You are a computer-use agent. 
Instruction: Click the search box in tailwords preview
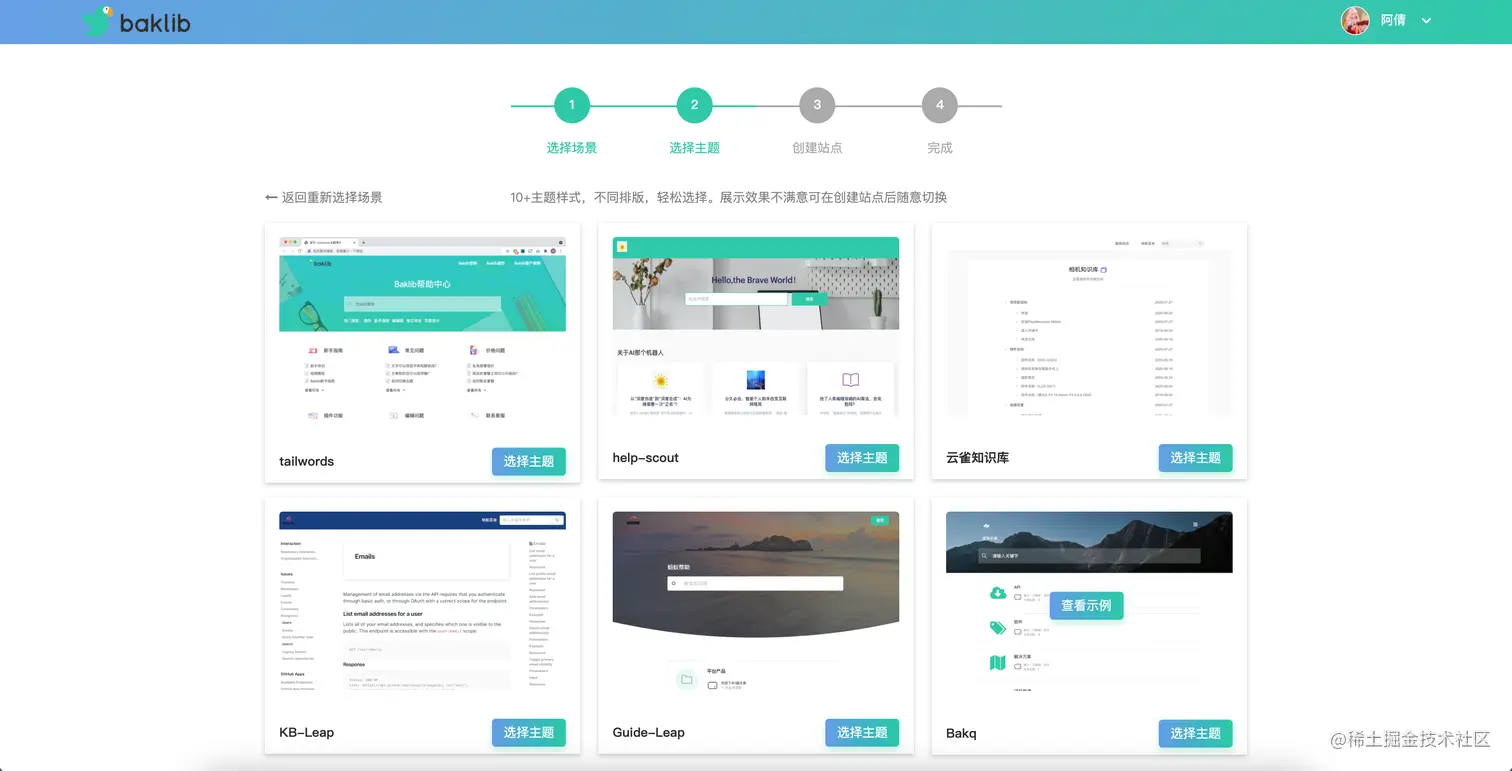(x=422, y=304)
